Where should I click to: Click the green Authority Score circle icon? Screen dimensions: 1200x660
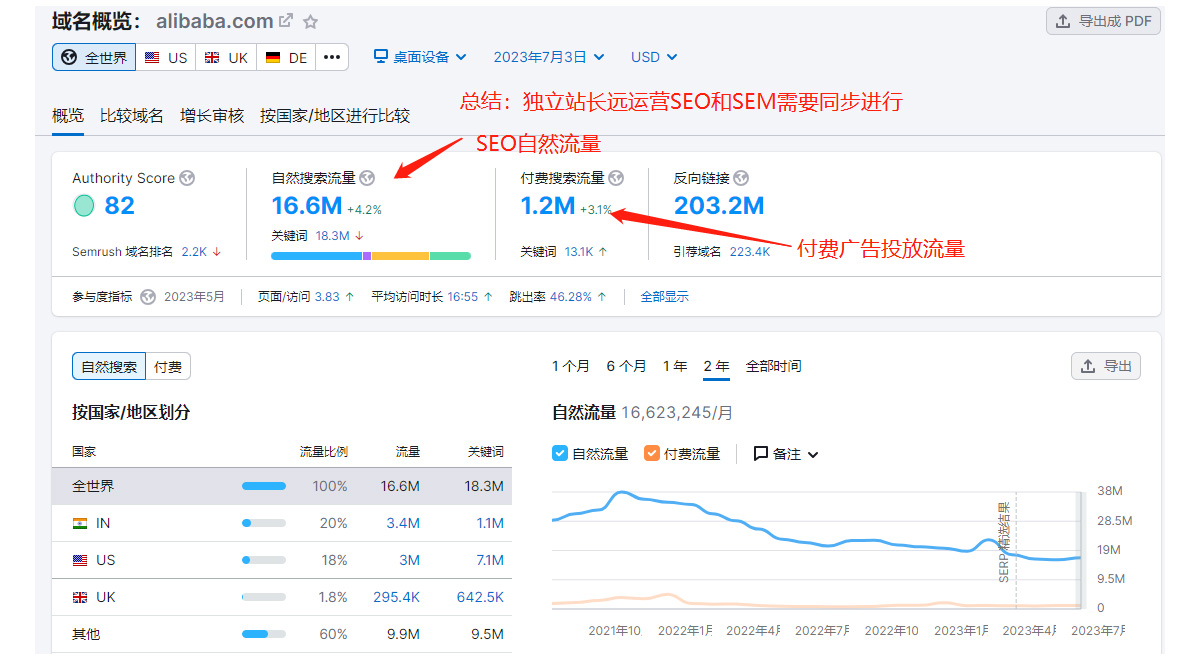click(x=84, y=206)
